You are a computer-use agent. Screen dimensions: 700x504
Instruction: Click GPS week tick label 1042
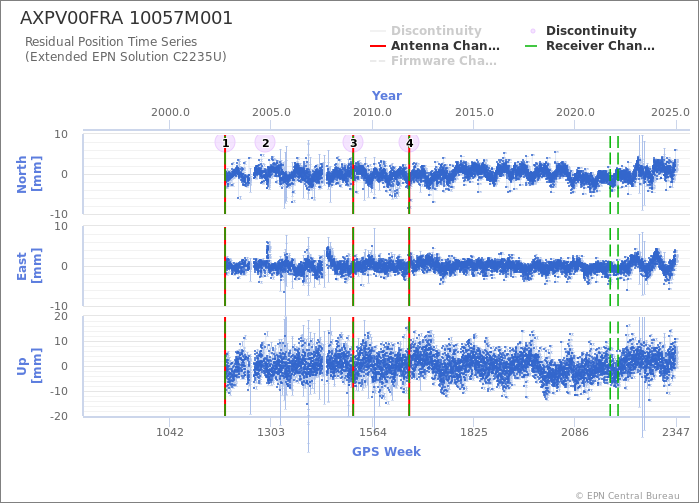pyautogui.click(x=170, y=432)
